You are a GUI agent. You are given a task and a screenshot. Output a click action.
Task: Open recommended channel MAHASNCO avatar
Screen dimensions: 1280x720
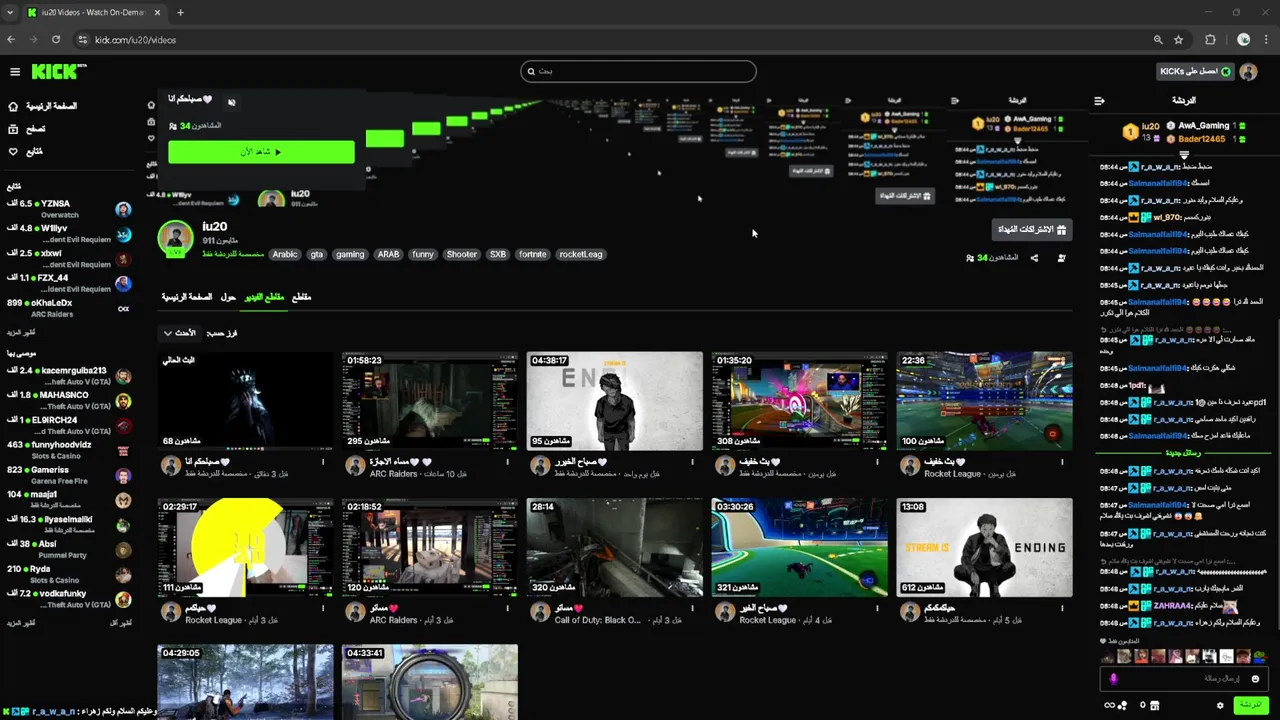(x=123, y=401)
